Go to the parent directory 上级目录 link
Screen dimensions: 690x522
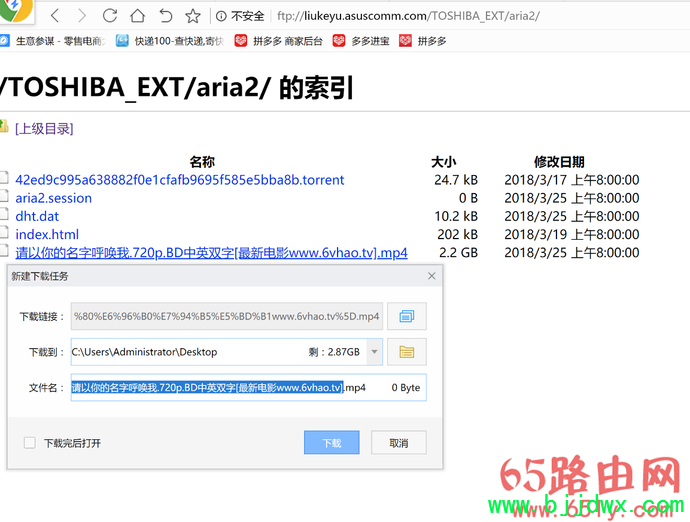pyautogui.click(x=44, y=129)
